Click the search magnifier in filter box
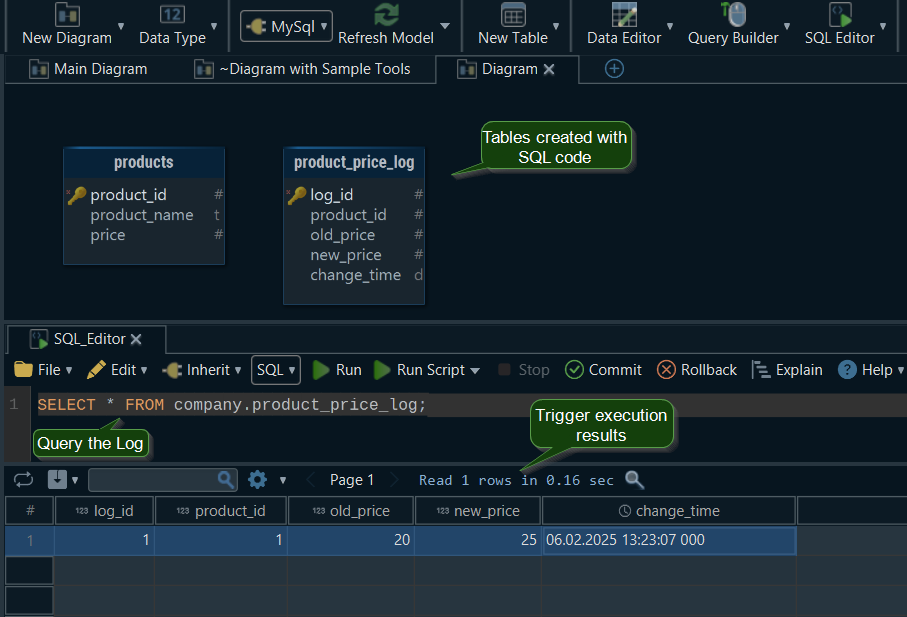The height and width of the screenshot is (617, 907). click(226, 479)
